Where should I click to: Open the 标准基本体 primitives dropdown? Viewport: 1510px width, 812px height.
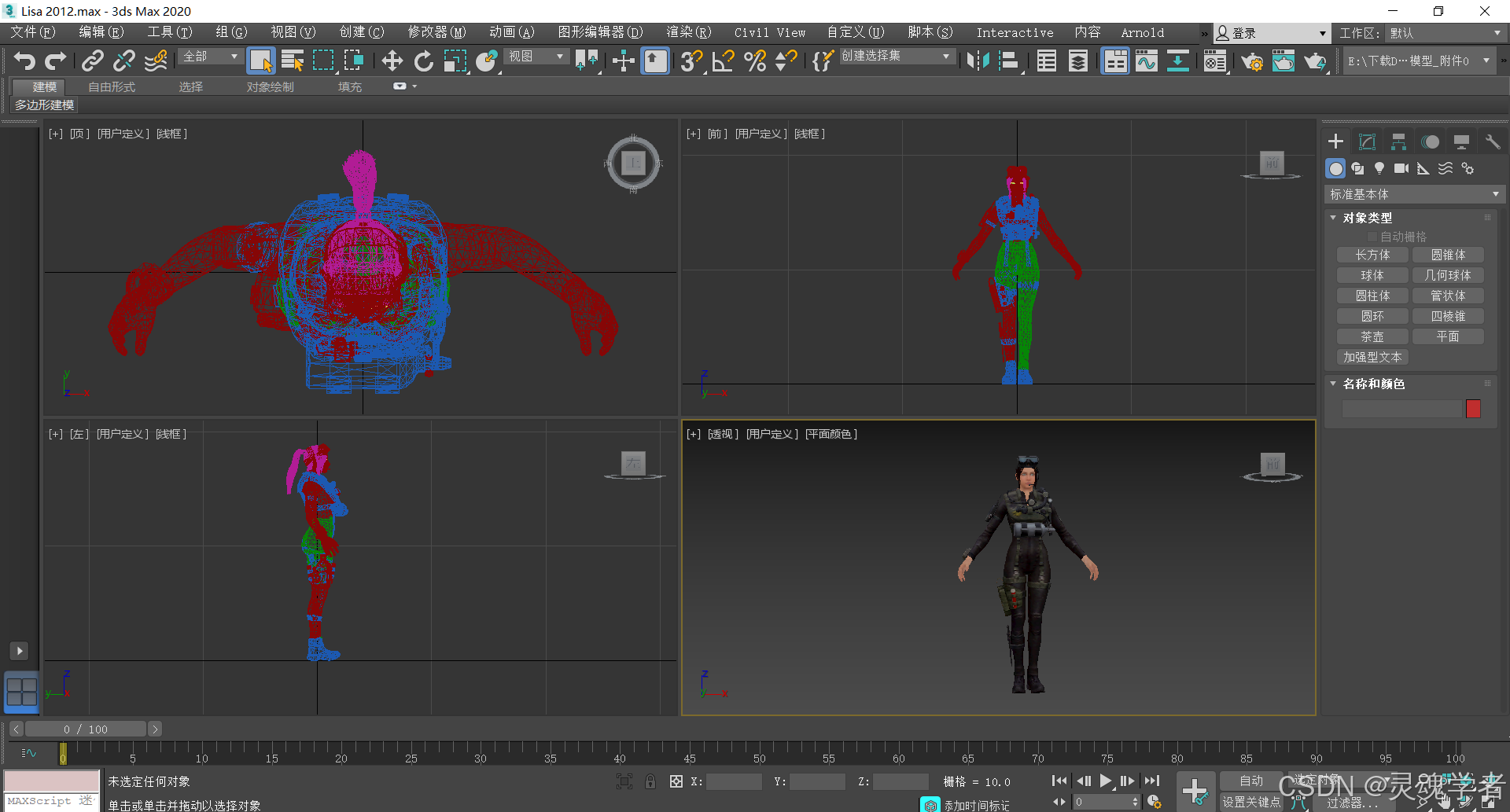[1414, 194]
